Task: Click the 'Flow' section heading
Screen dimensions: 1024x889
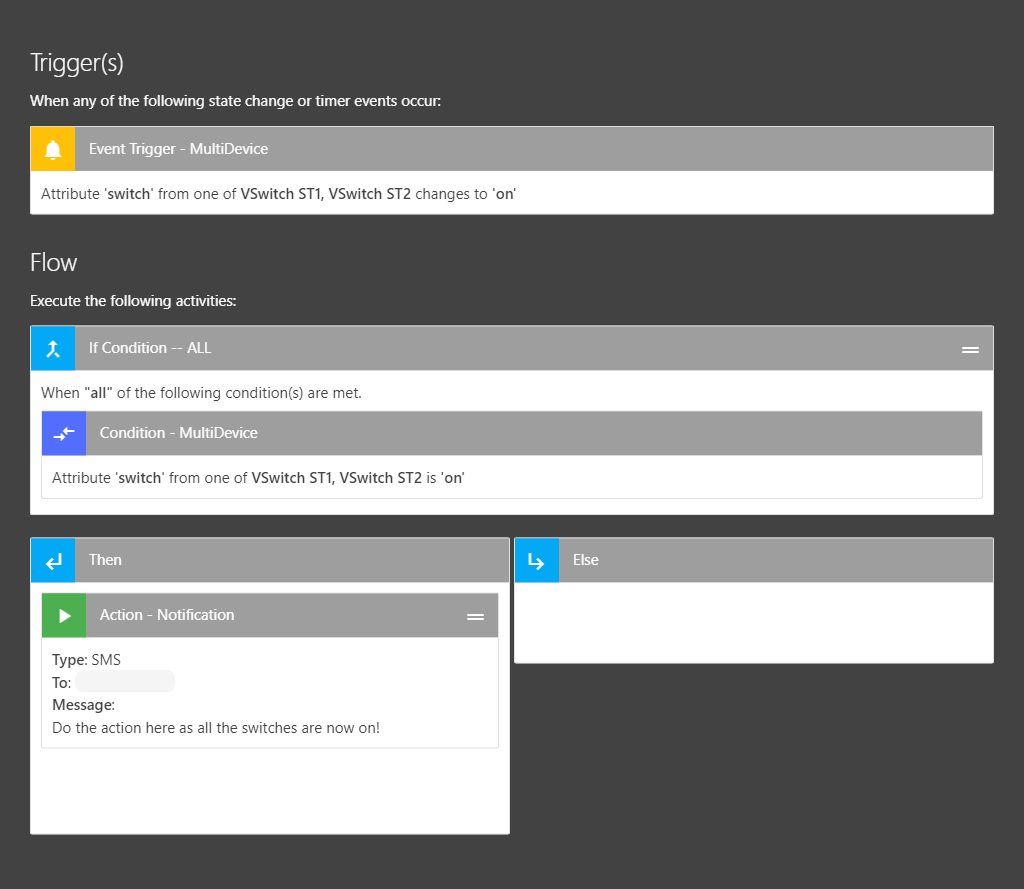Action: click(x=53, y=262)
